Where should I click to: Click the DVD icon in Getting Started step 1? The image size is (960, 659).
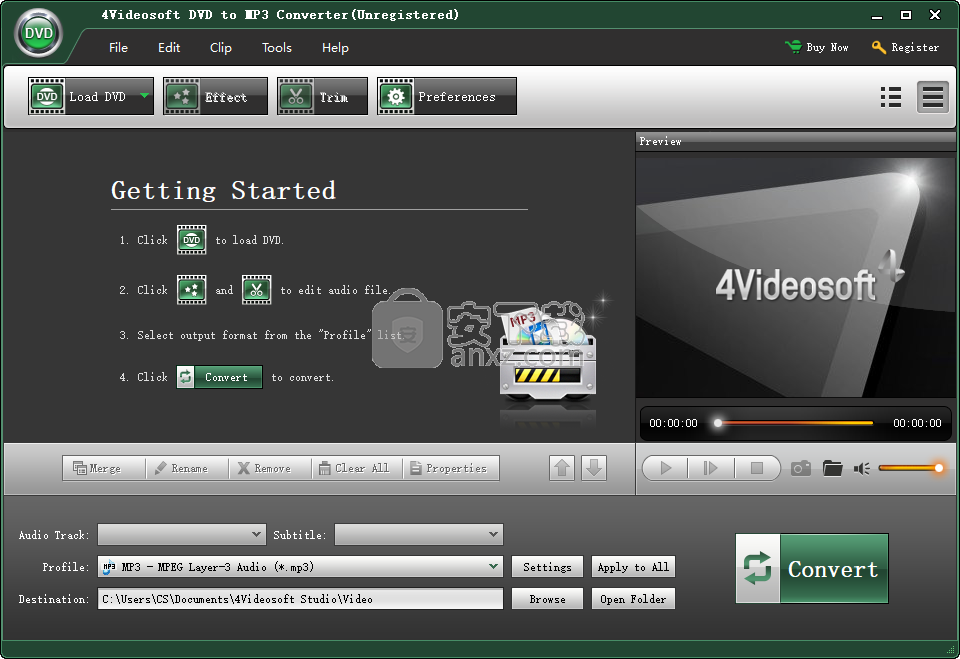[192, 239]
